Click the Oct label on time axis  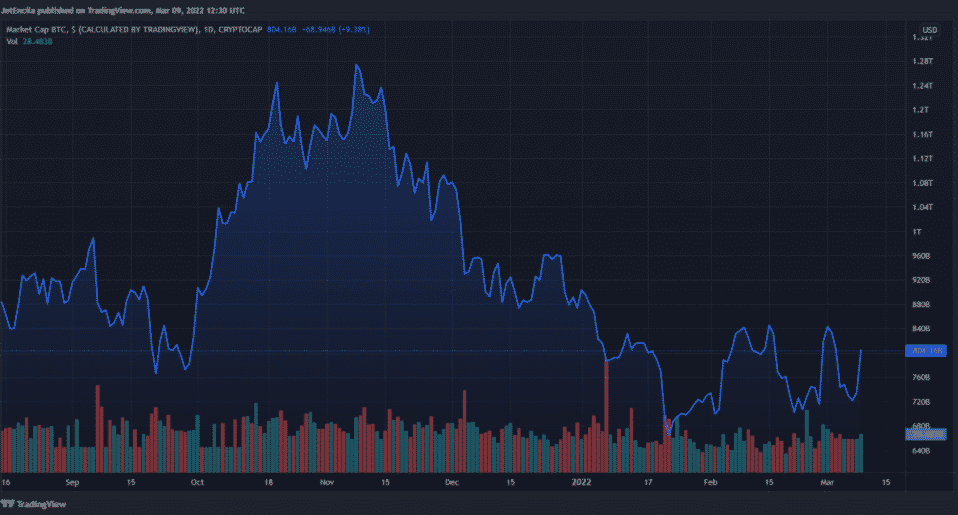(197, 483)
